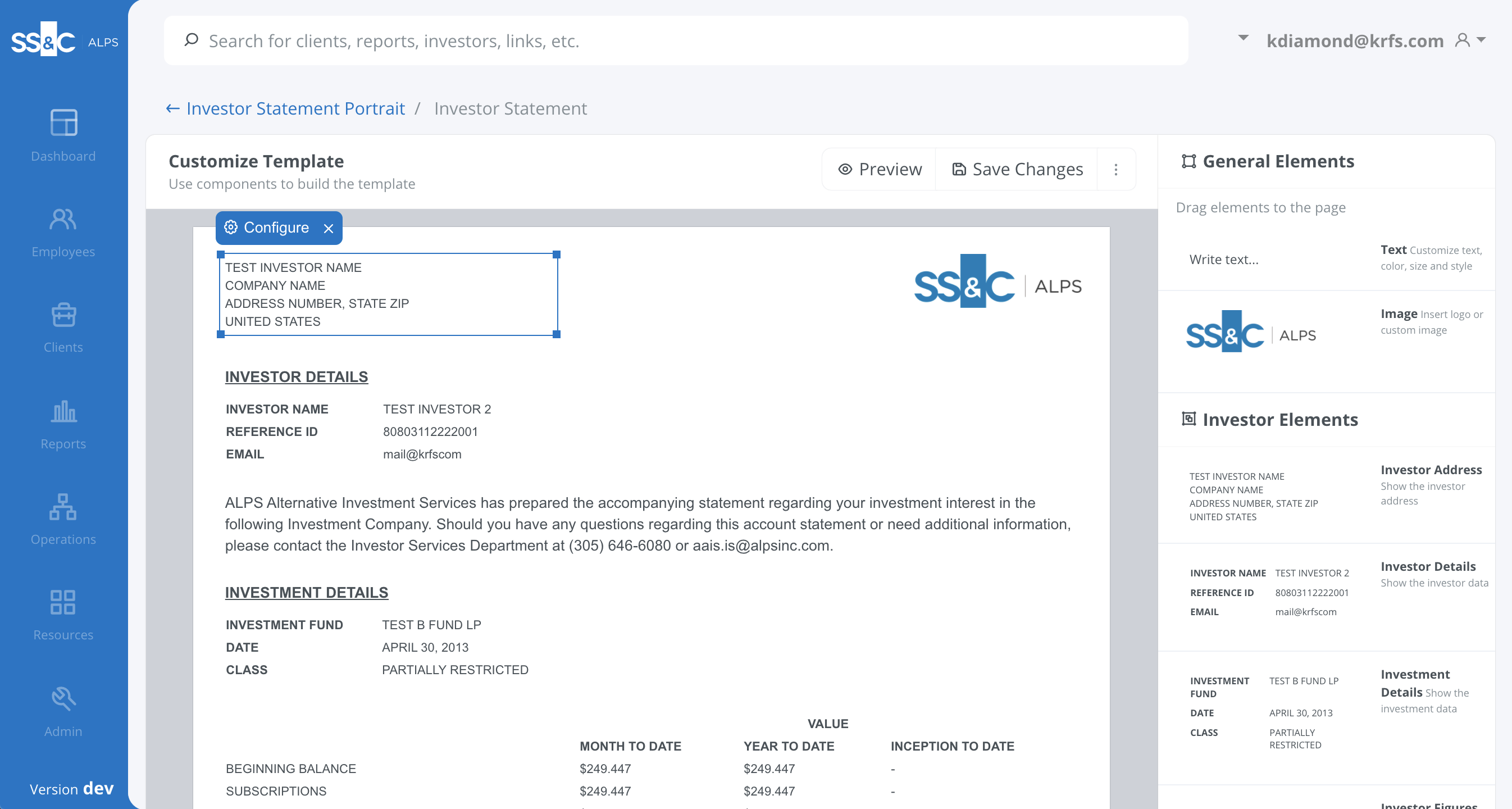The height and width of the screenshot is (809, 1512).
Task: Click the Admin sidebar icon
Action: pos(63,699)
